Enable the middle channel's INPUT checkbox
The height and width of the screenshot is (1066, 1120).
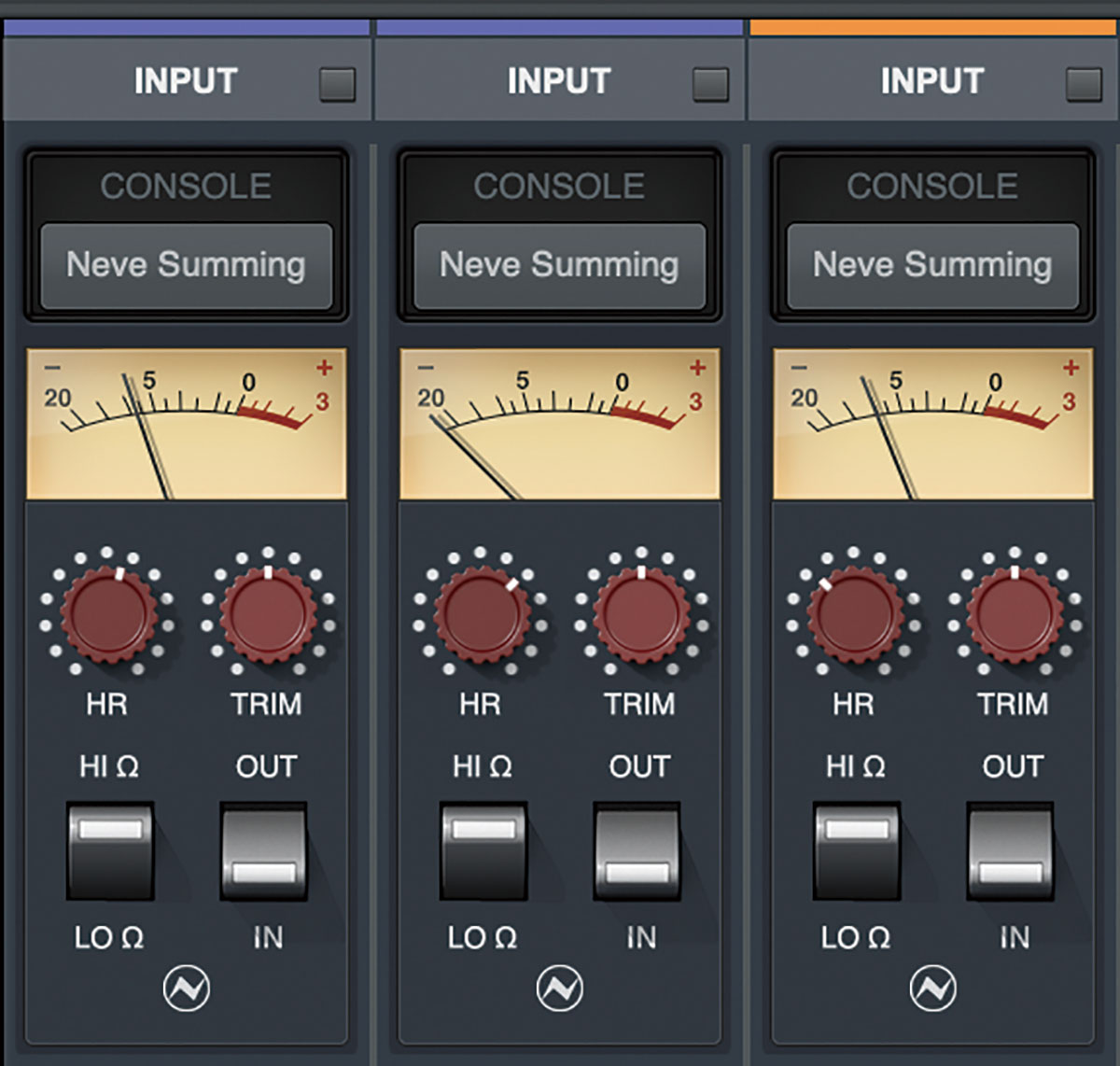(x=710, y=84)
